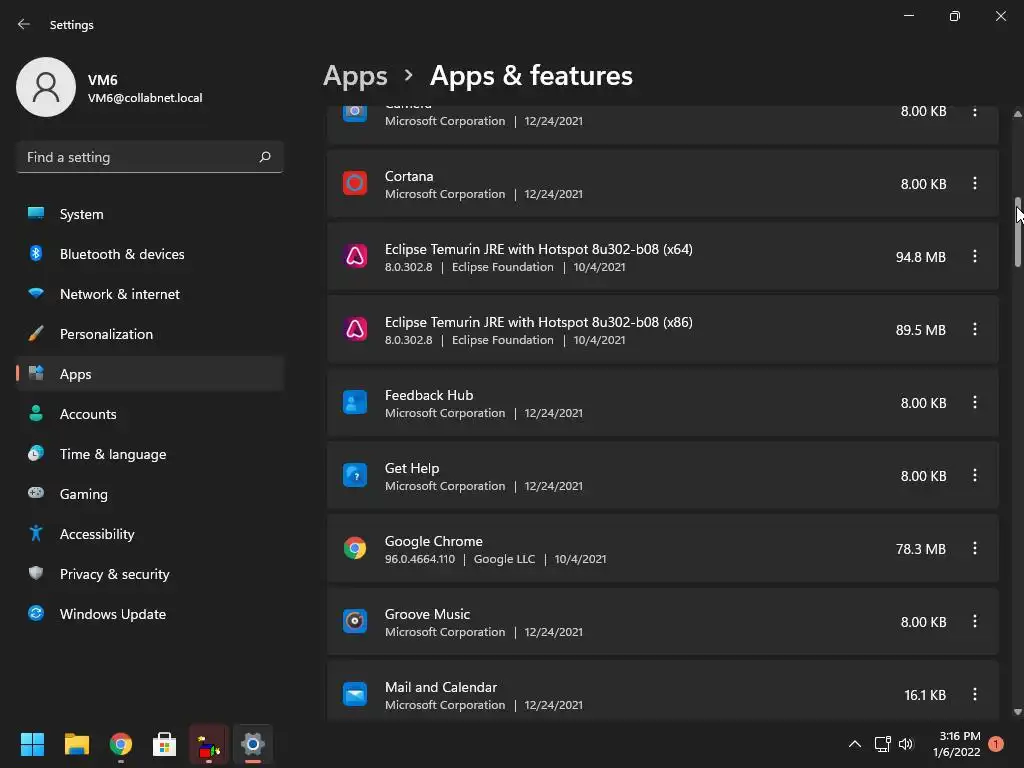1024x768 pixels.
Task: Click the Groove Music app icon
Action: pos(355,622)
